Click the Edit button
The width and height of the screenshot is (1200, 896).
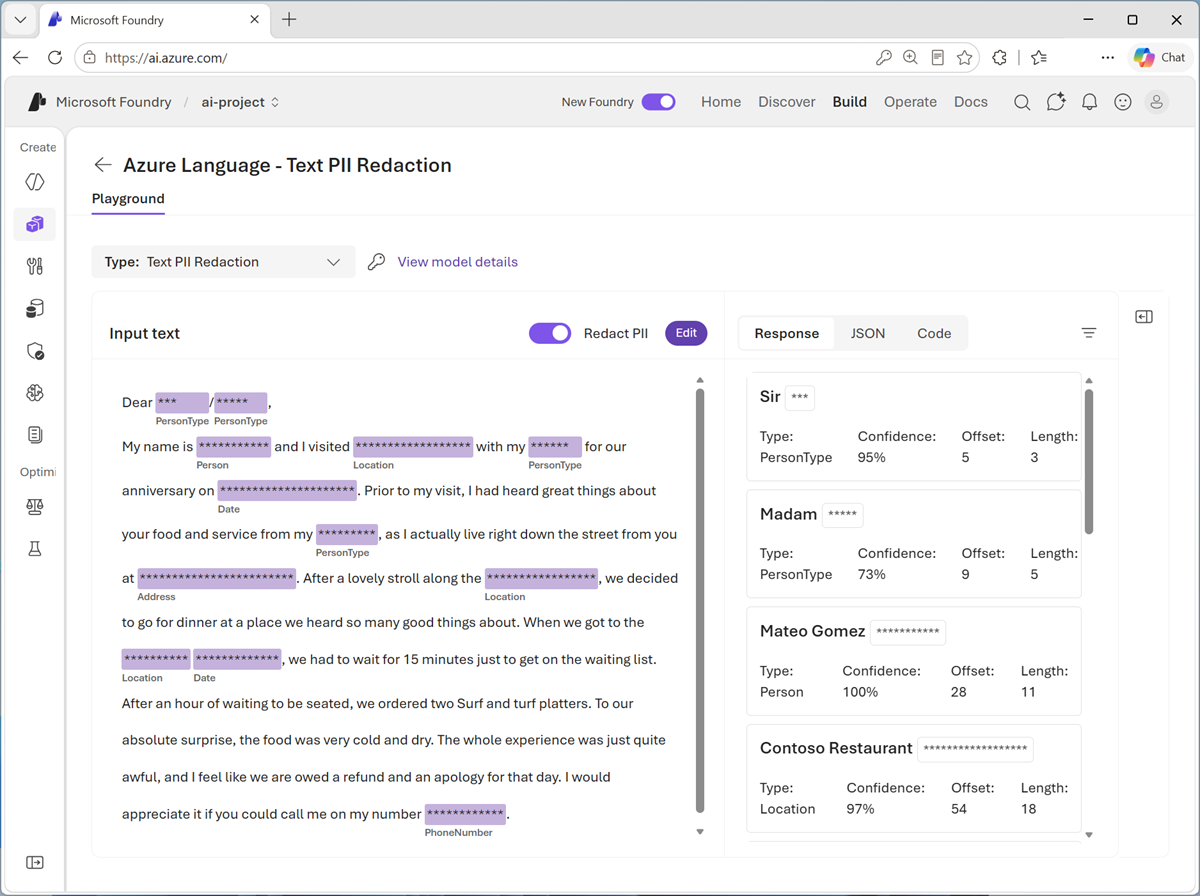pos(686,333)
